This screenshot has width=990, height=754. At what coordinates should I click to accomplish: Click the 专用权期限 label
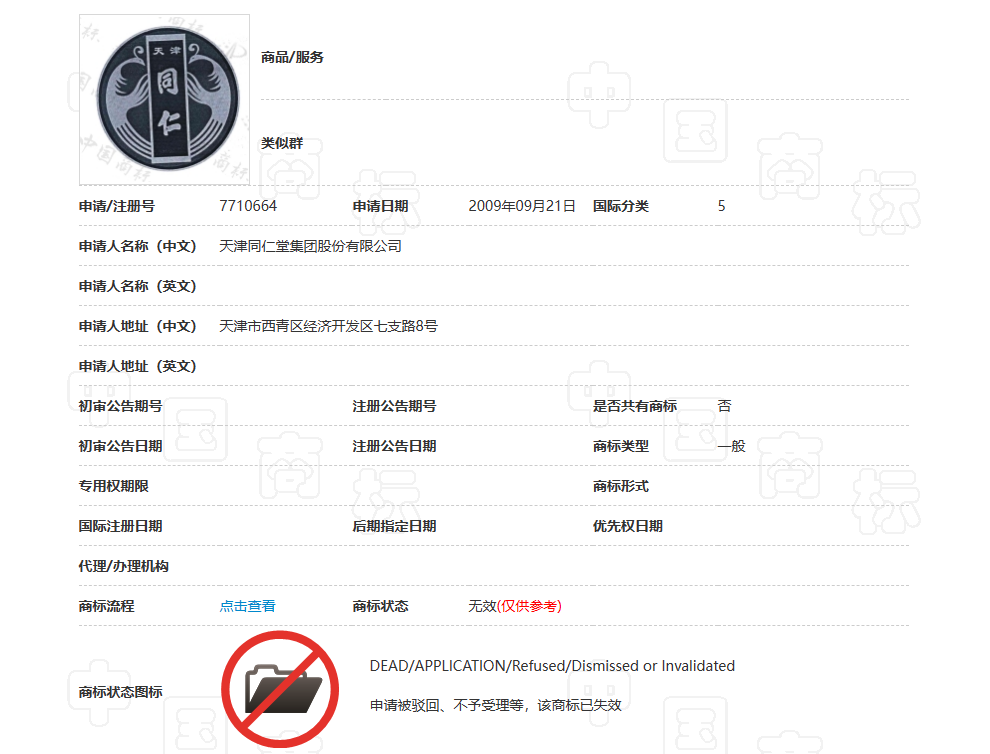(x=114, y=486)
